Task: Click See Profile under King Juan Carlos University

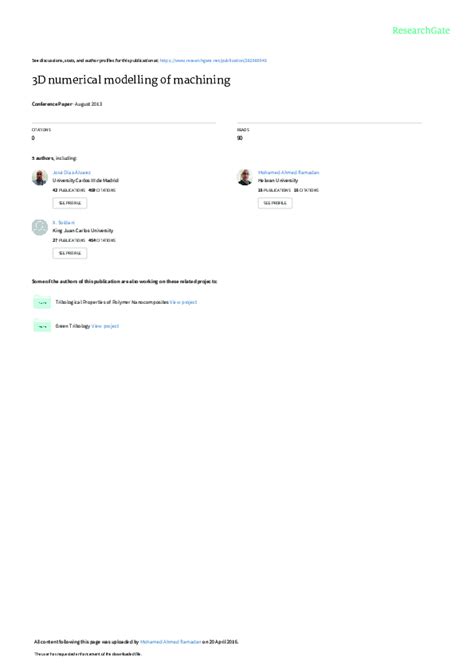Action: coord(70,253)
